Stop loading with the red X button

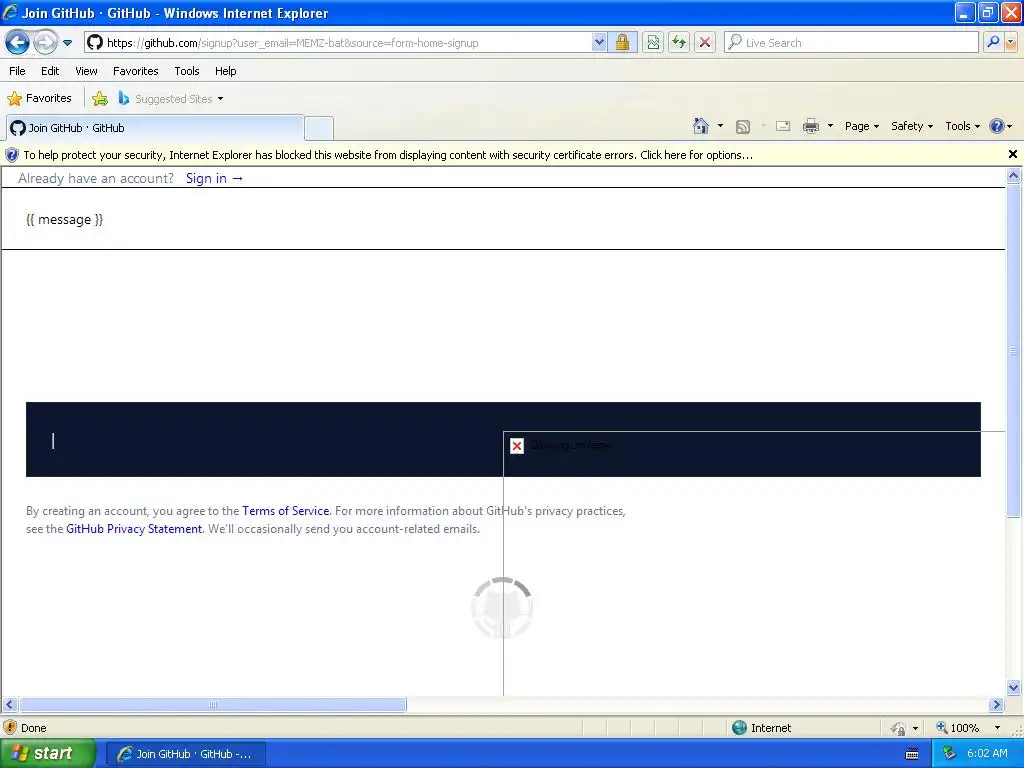[x=705, y=42]
